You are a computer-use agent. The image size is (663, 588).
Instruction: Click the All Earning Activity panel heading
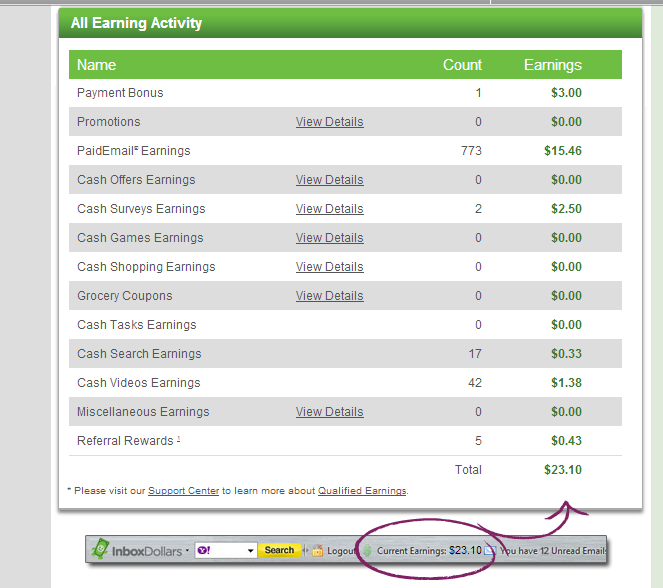[x=136, y=23]
